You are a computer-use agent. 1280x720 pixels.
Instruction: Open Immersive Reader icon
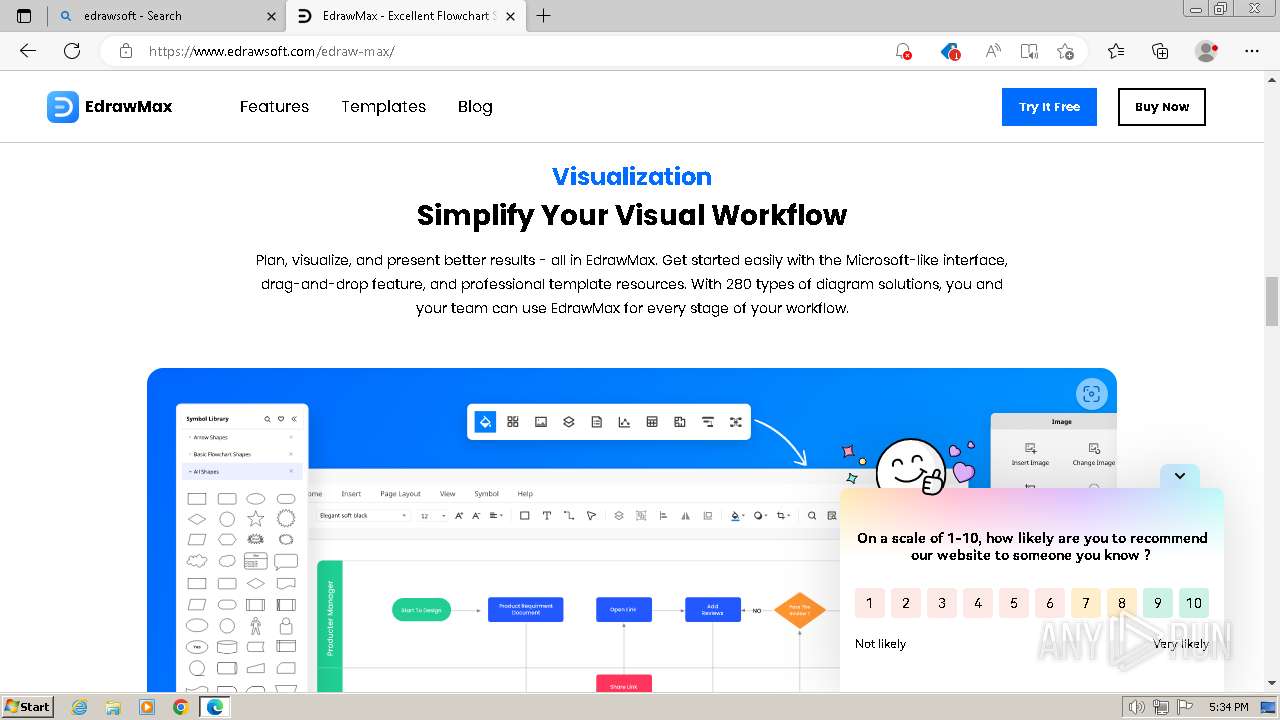pyautogui.click(x=1029, y=51)
